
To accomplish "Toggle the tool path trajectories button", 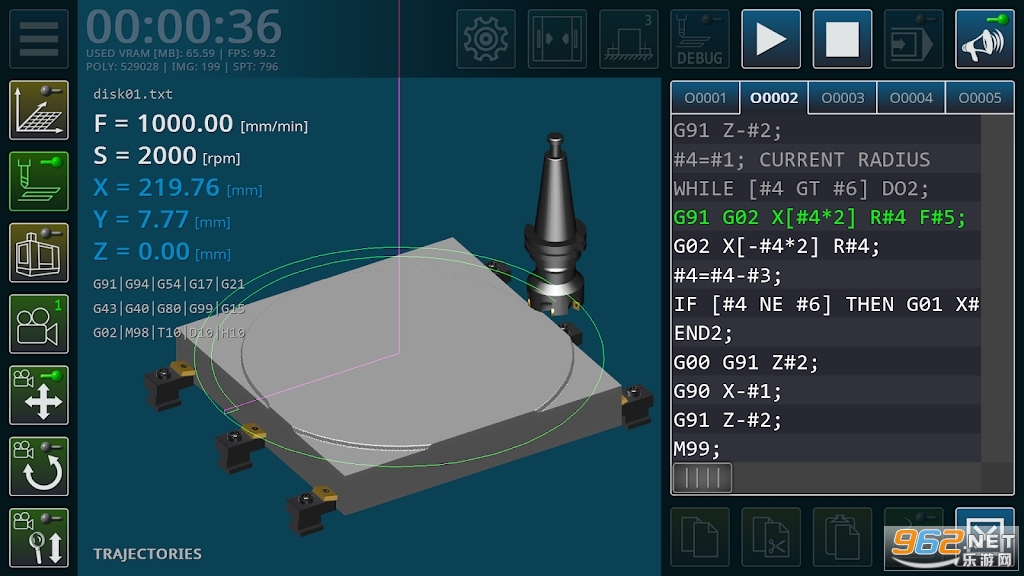I will 39,181.
